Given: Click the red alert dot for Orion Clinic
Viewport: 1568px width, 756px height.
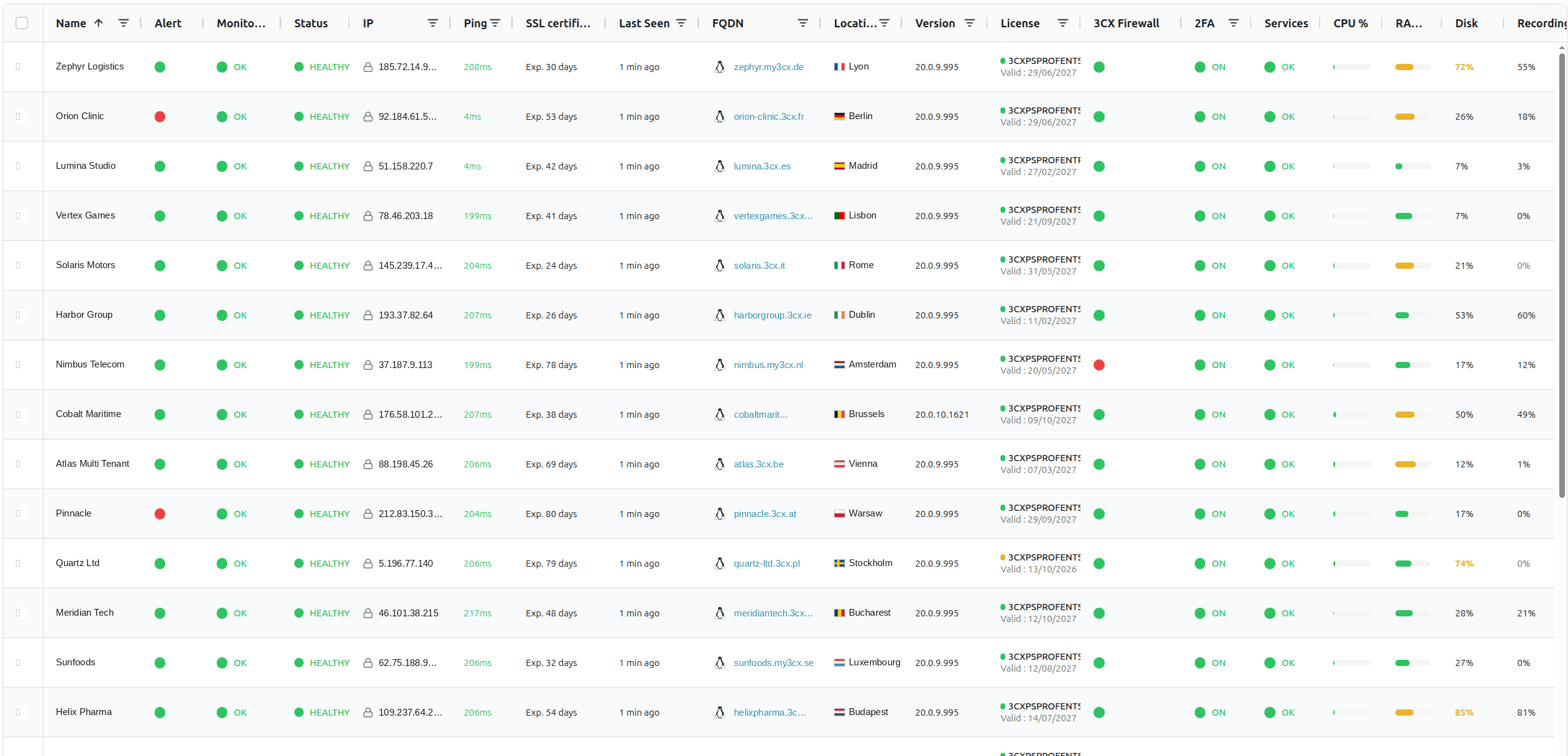Looking at the screenshot, I should [x=160, y=117].
